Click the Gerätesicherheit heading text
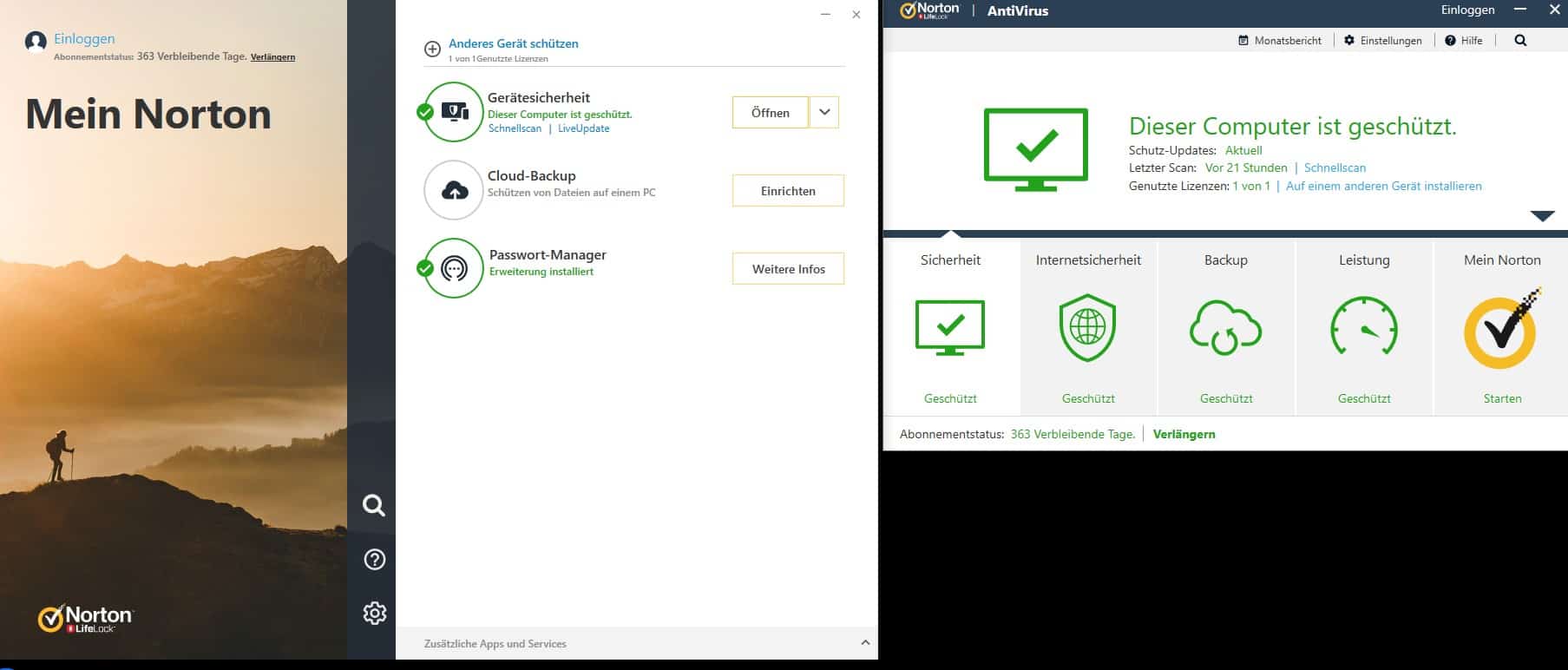The image size is (1568, 670). 539,97
